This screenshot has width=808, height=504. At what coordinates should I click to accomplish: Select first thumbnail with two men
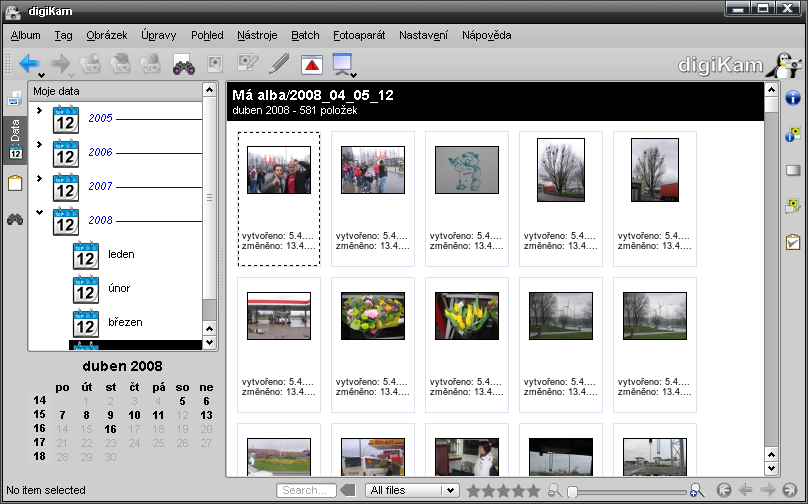coord(279,170)
